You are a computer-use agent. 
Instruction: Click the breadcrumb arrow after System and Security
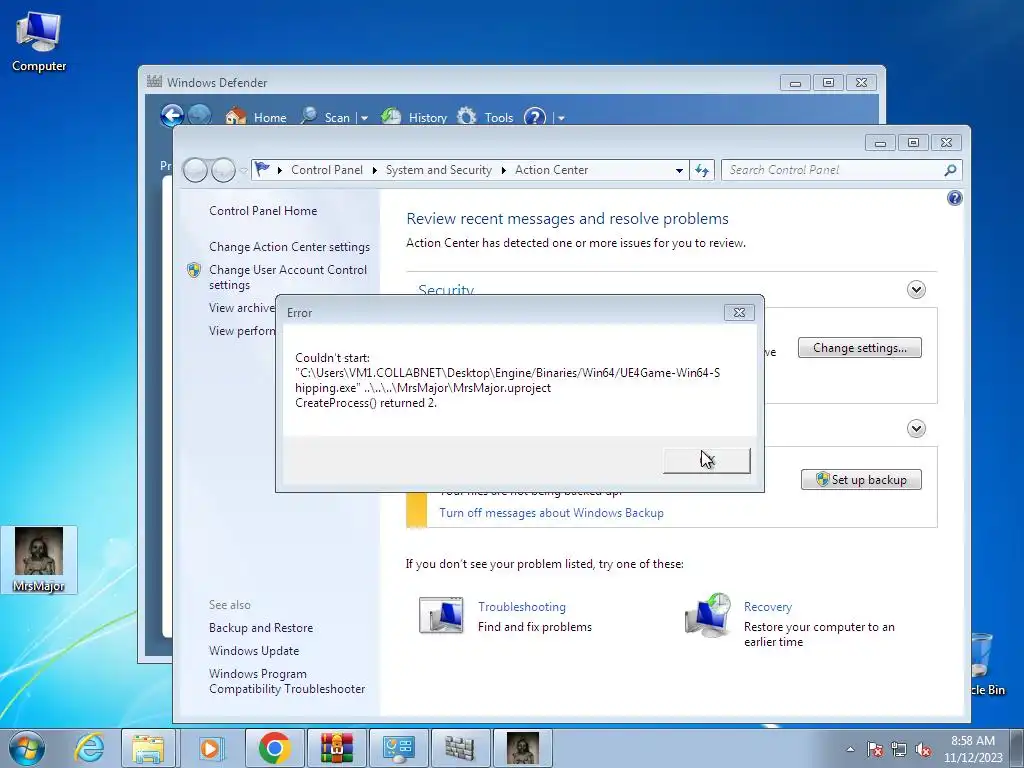point(504,170)
